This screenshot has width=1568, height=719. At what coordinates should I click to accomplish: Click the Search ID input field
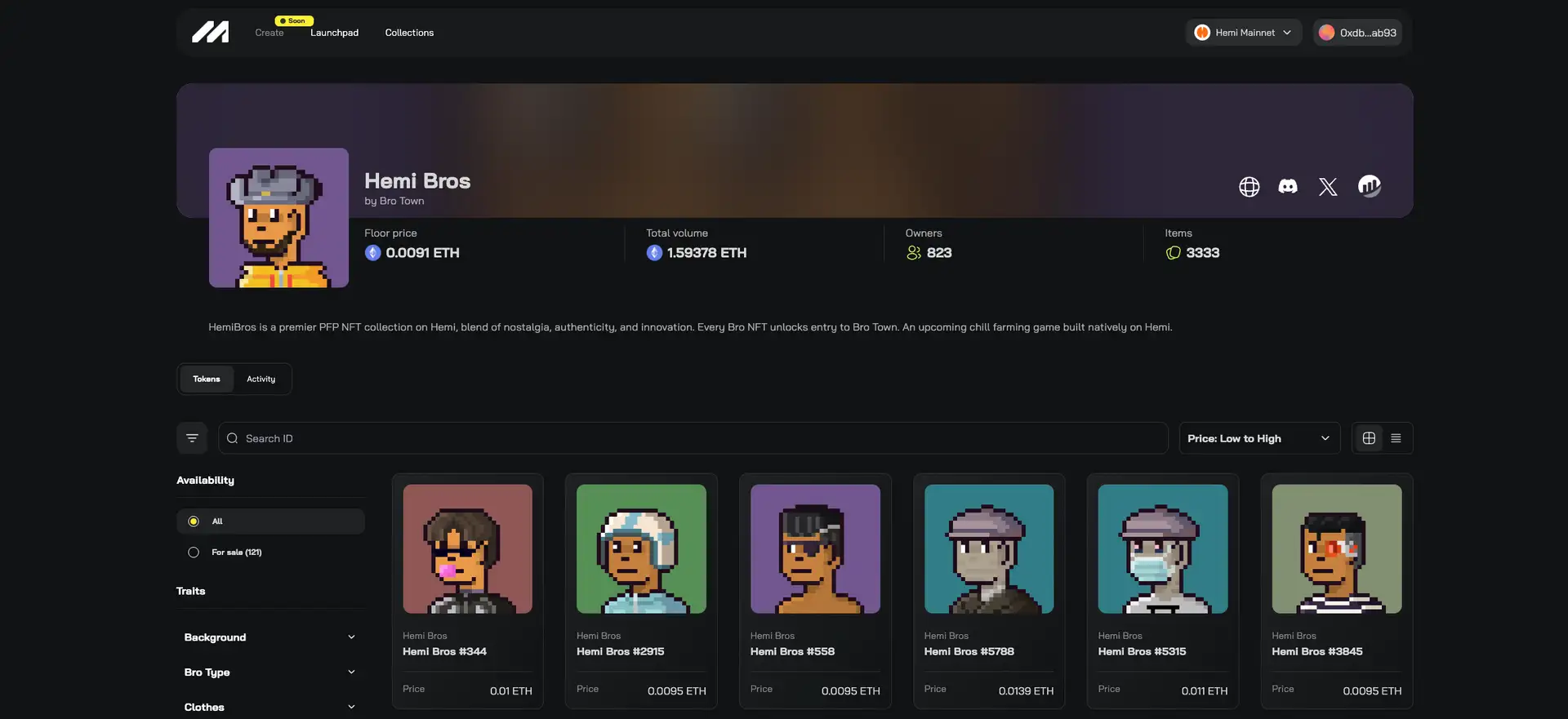pyautogui.click(x=693, y=438)
